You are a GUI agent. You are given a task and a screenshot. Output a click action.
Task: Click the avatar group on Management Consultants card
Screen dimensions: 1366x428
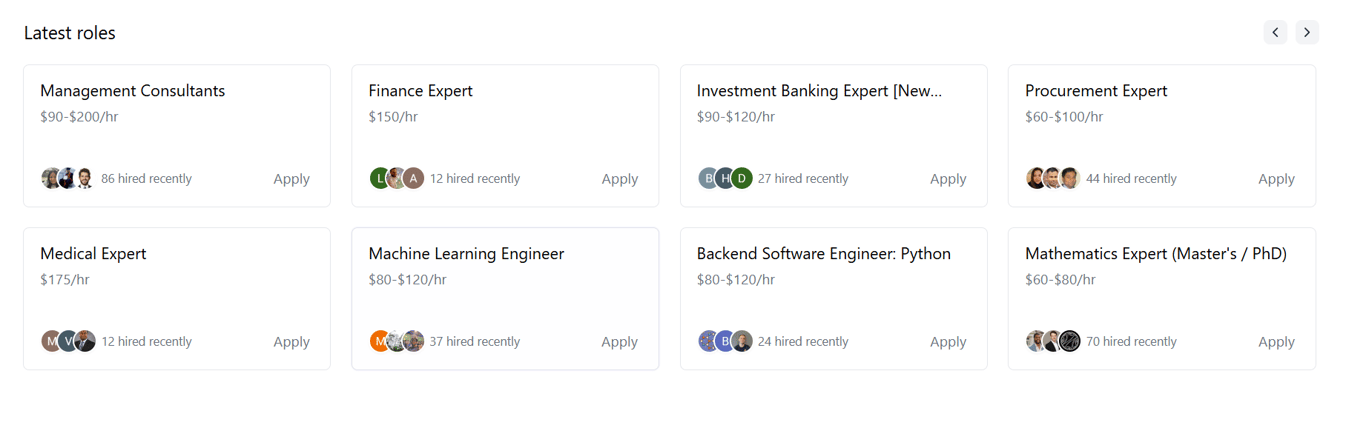tap(68, 178)
